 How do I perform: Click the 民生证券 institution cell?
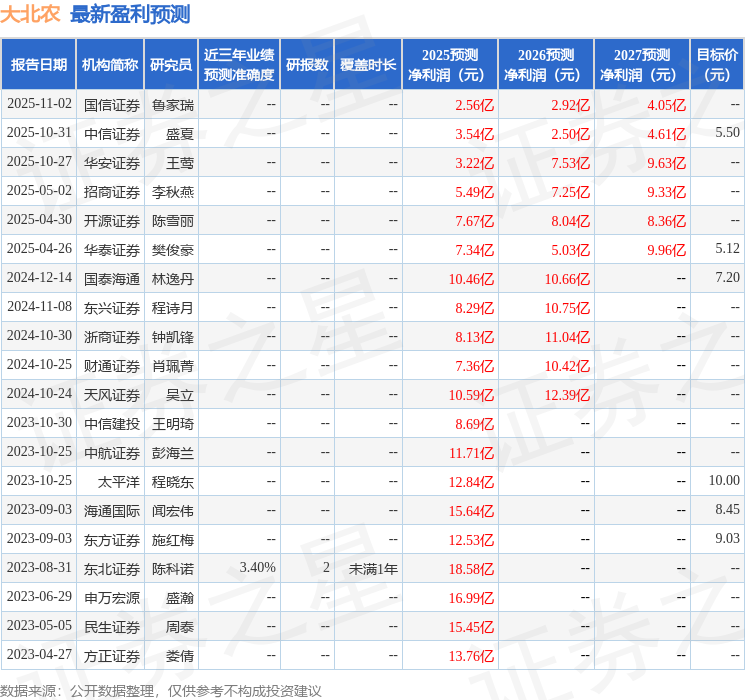click(112, 627)
